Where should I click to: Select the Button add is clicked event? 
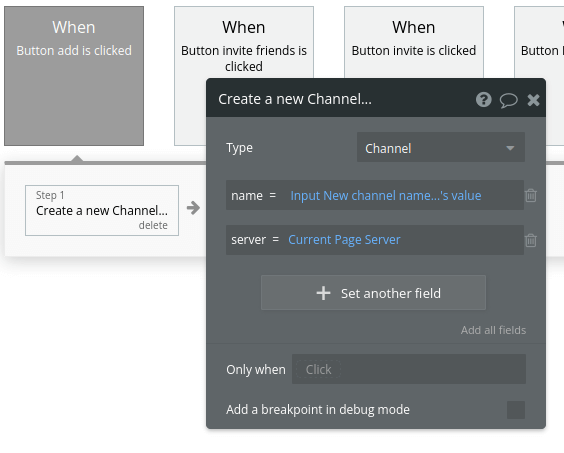pyautogui.click(x=74, y=76)
